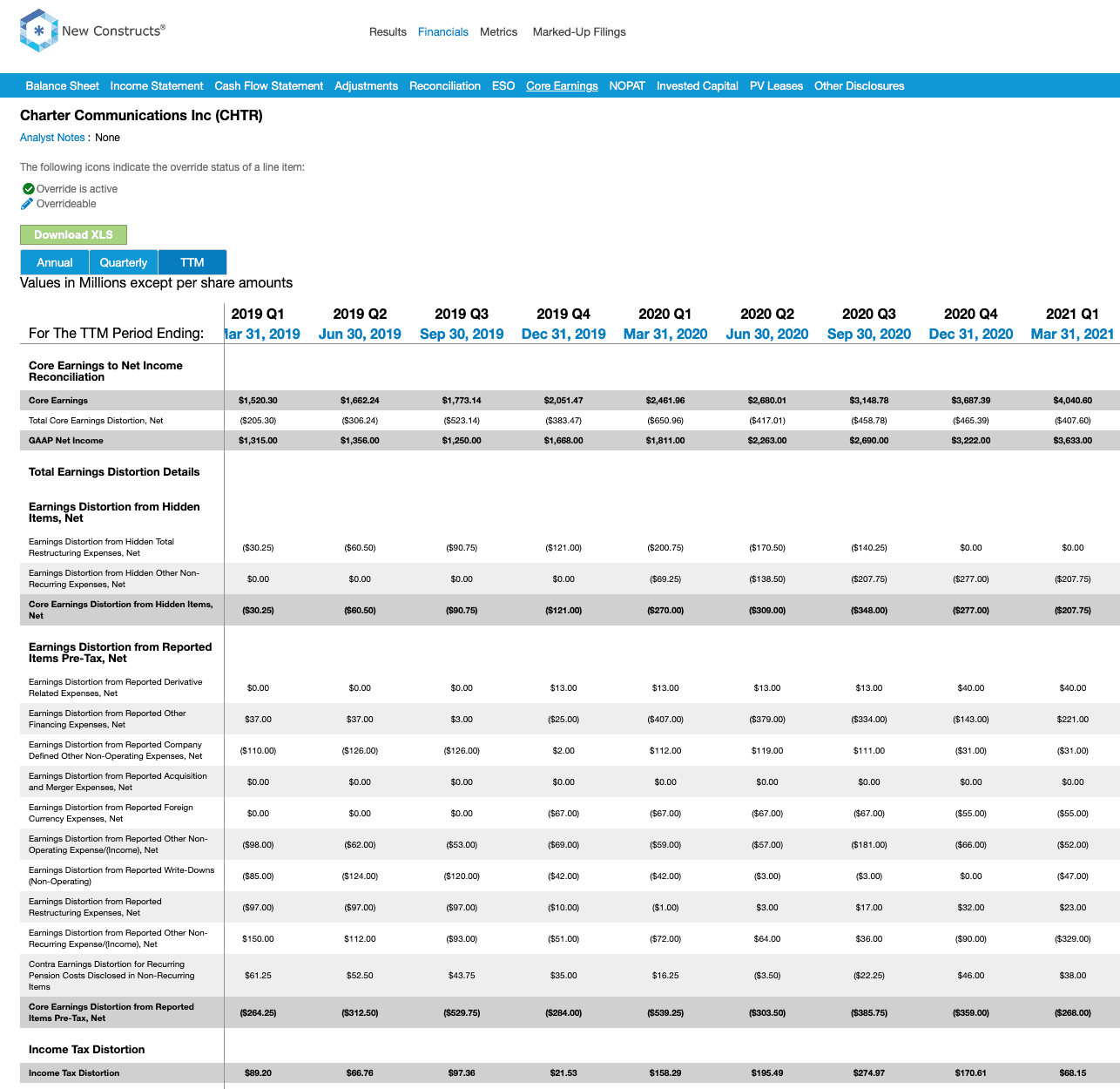
Task: Click the distortion value ($650.96)
Action: (665, 421)
